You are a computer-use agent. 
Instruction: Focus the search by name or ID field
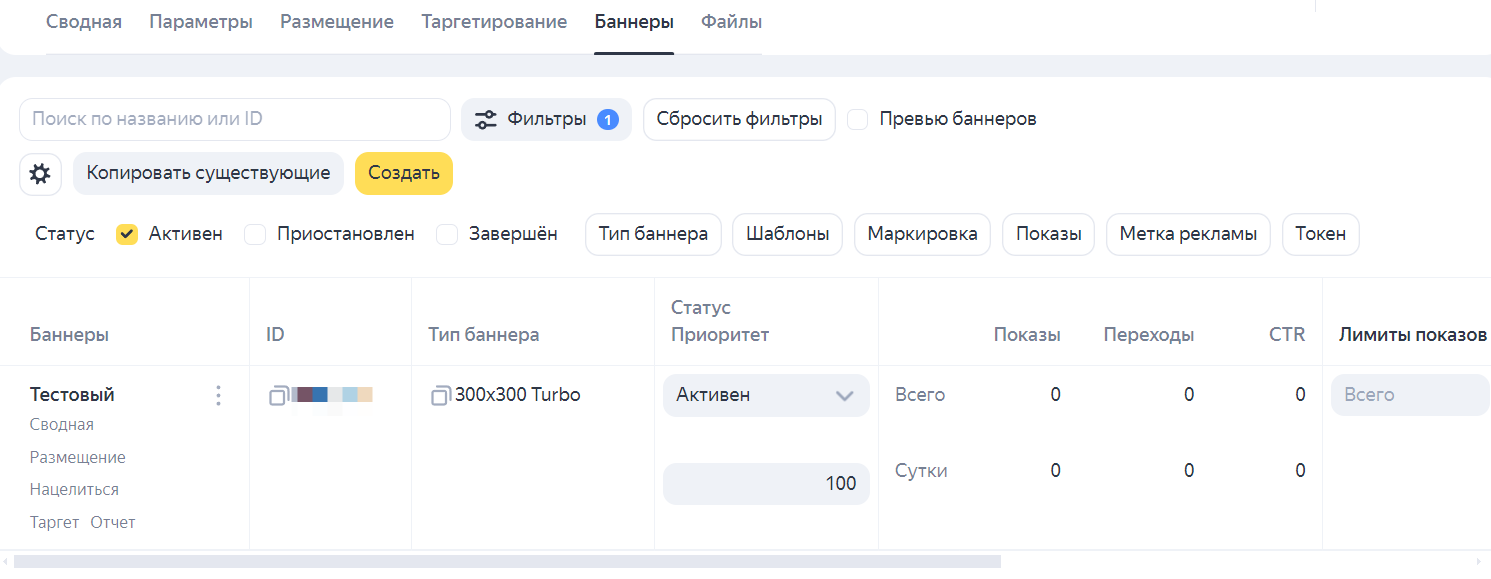coord(235,120)
